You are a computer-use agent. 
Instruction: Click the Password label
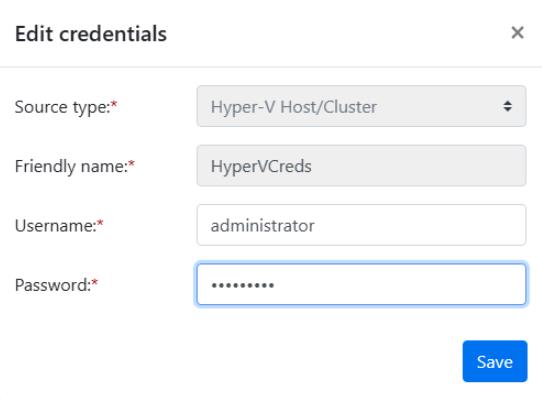[53, 285]
